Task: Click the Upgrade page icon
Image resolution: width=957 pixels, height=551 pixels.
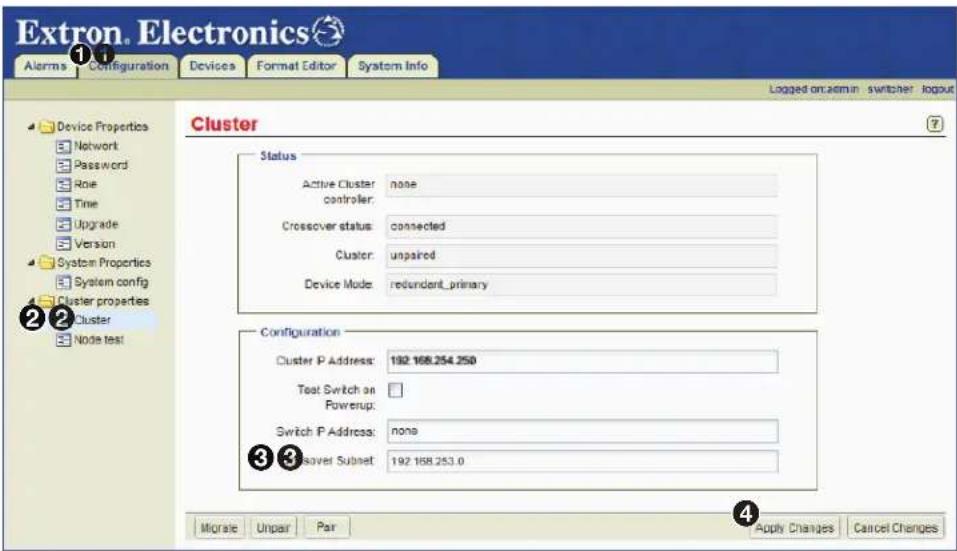Action: click(x=63, y=224)
